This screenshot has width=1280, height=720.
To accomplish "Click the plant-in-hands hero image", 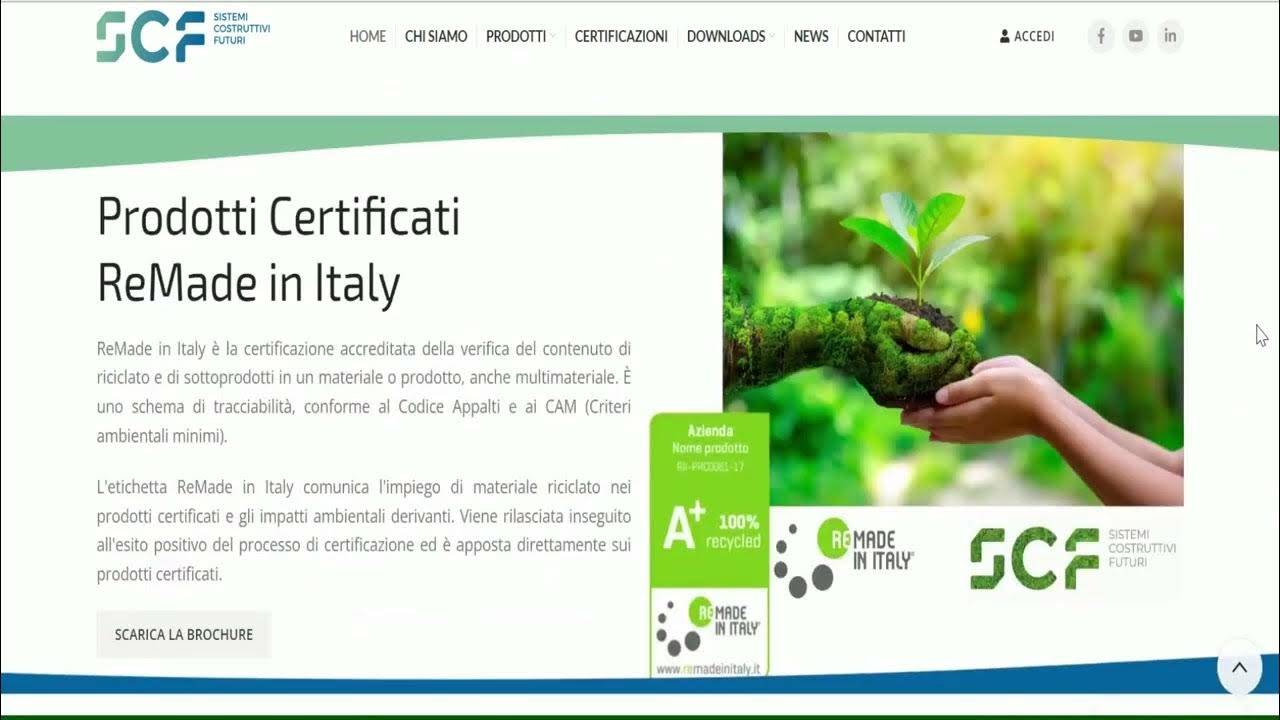I will (x=953, y=320).
